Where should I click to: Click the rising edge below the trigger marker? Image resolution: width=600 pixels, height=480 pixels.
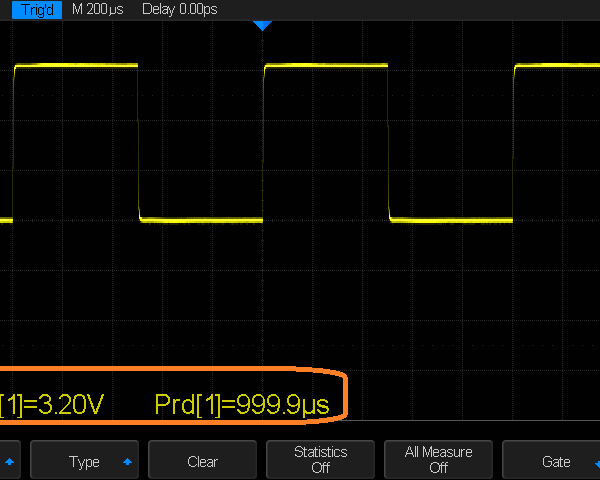point(263,140)
